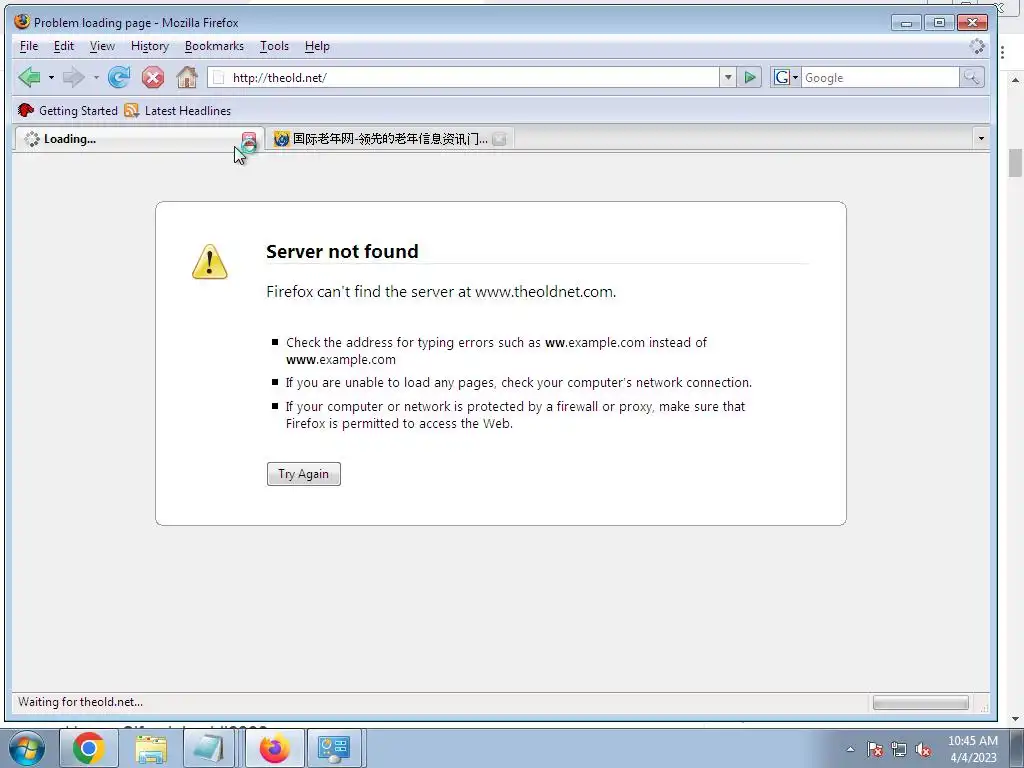The height and width of the screenshot is (768, 1024).
Task: Open the Bookmarks menu
Action: pyautogui.click(x=214, y=46)
